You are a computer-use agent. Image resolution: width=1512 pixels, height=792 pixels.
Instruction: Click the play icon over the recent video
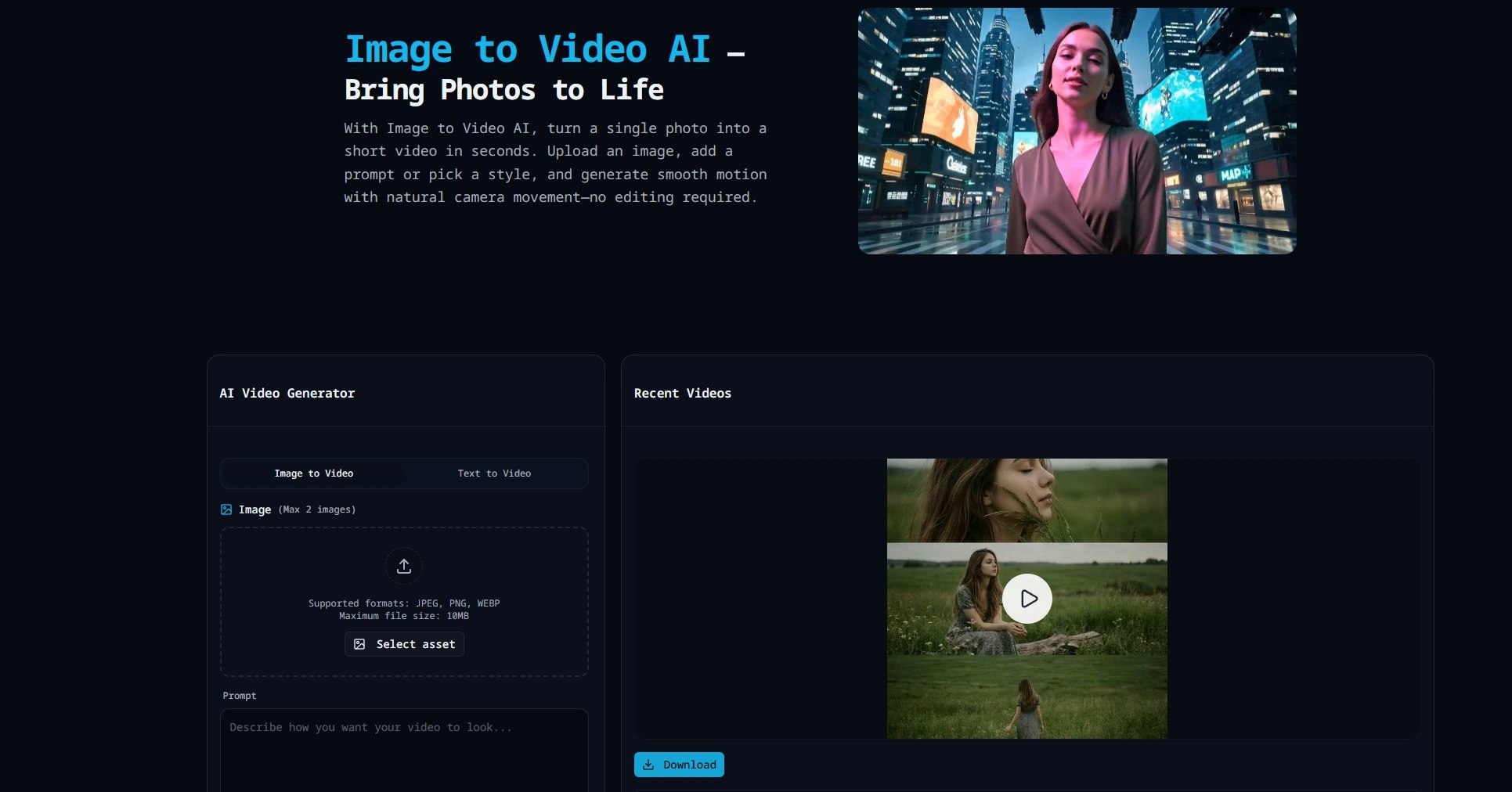[x=1027, y=598]
